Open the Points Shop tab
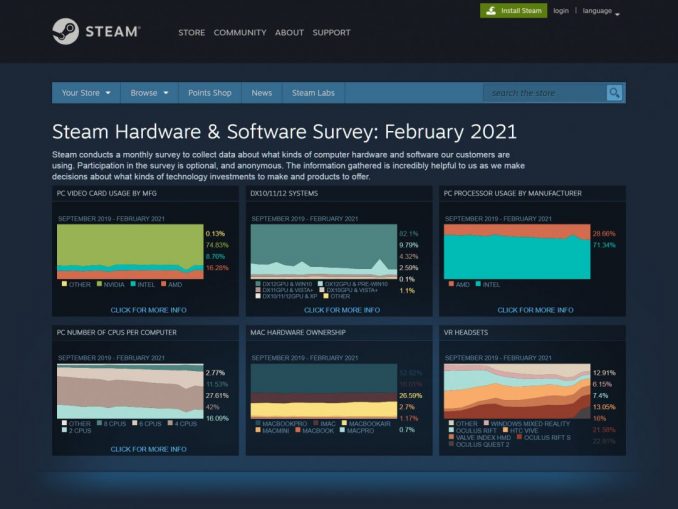 pyautogui.click(x=210, y=93)
